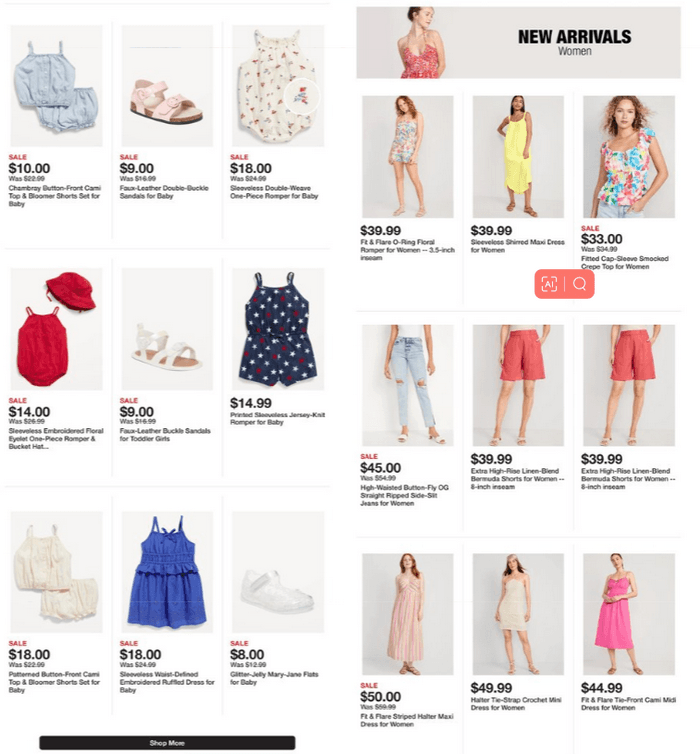Click Fit & Flare O-Ring Floral Romper title
This screenshot has width=700, height=754.
click(x=407, y=250)
